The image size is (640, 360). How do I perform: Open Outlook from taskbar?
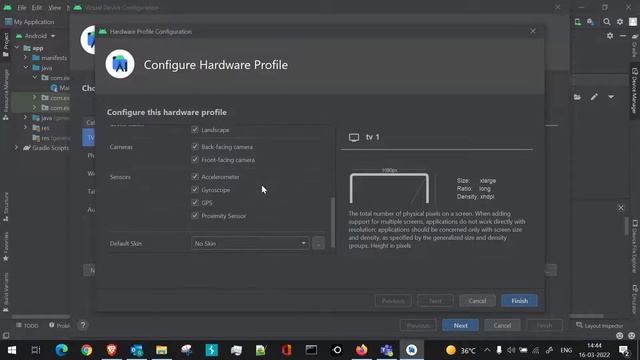point(137,350)
